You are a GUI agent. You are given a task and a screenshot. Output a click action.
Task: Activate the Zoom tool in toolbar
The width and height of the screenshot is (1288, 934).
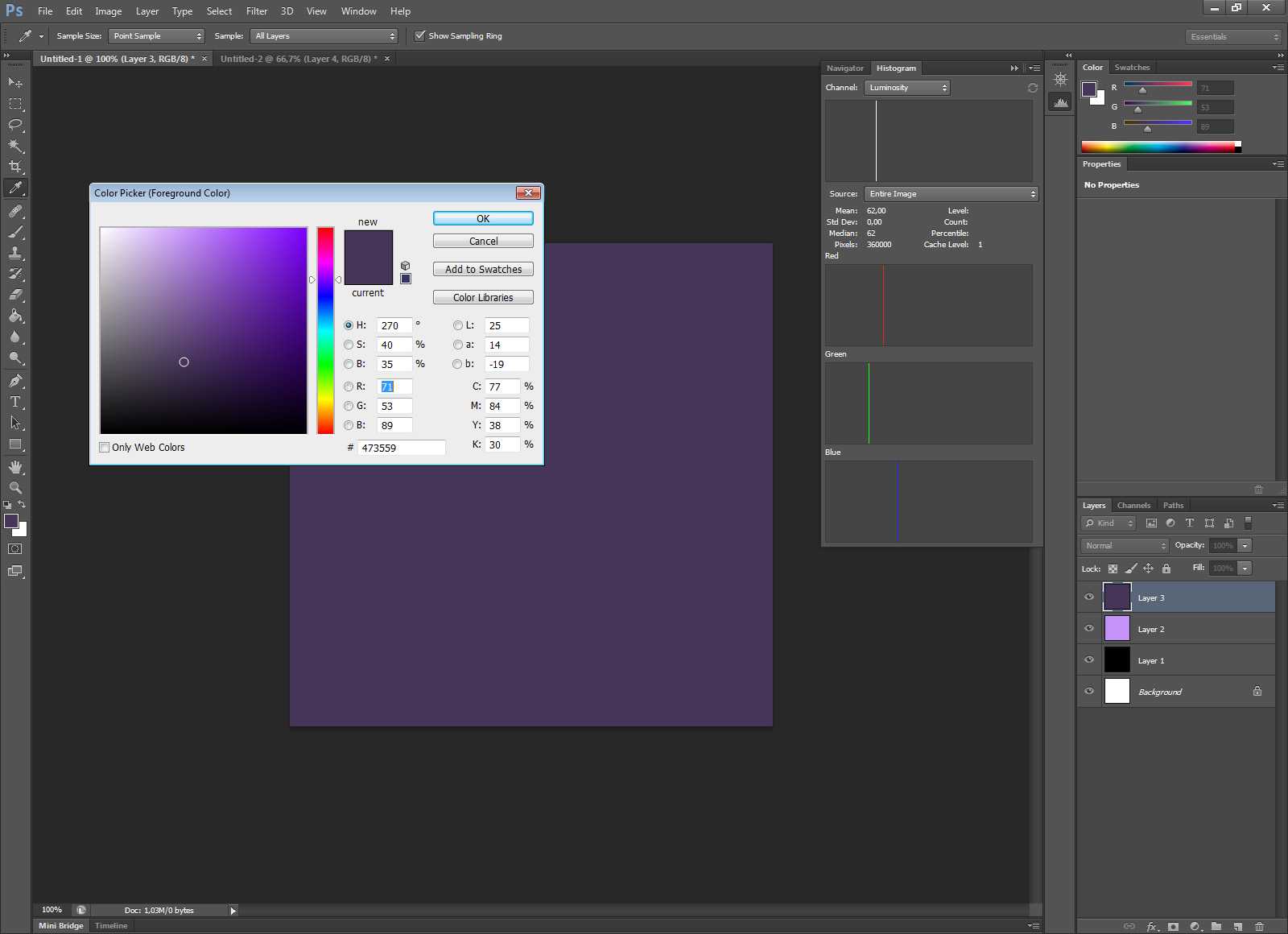point(15,488)
